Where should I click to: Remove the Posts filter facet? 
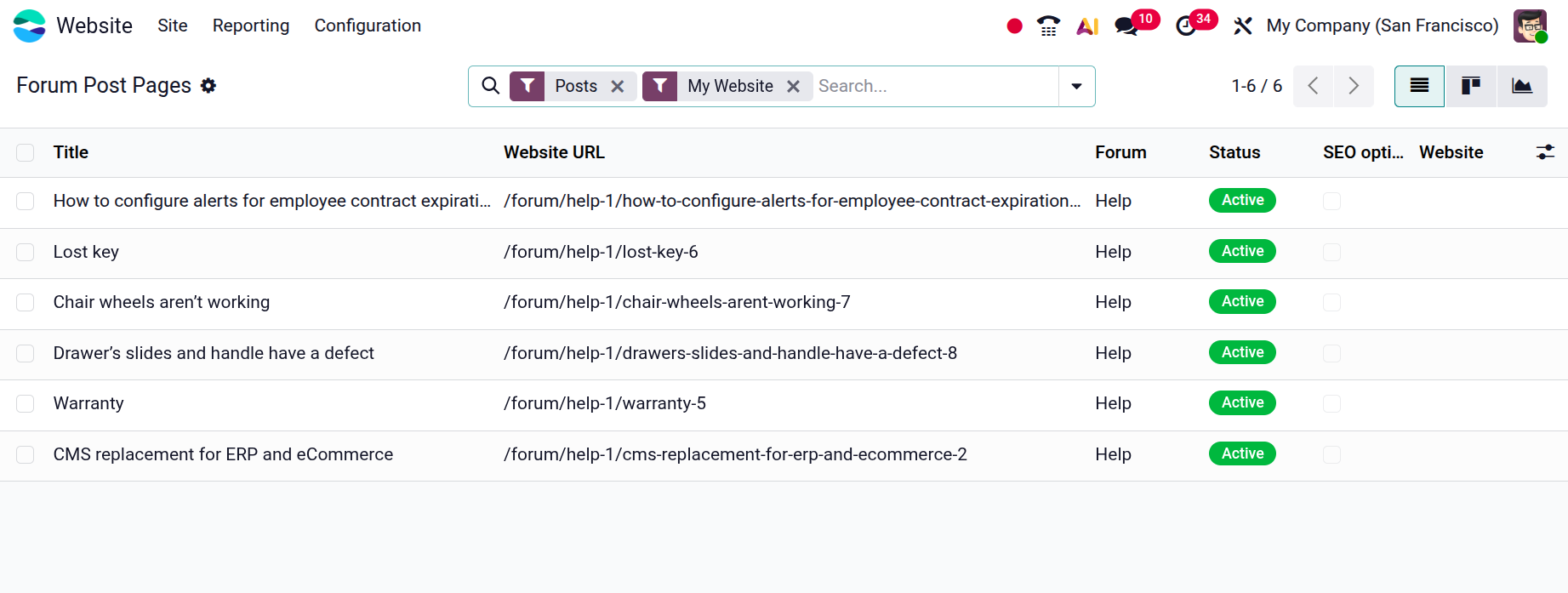618,87
